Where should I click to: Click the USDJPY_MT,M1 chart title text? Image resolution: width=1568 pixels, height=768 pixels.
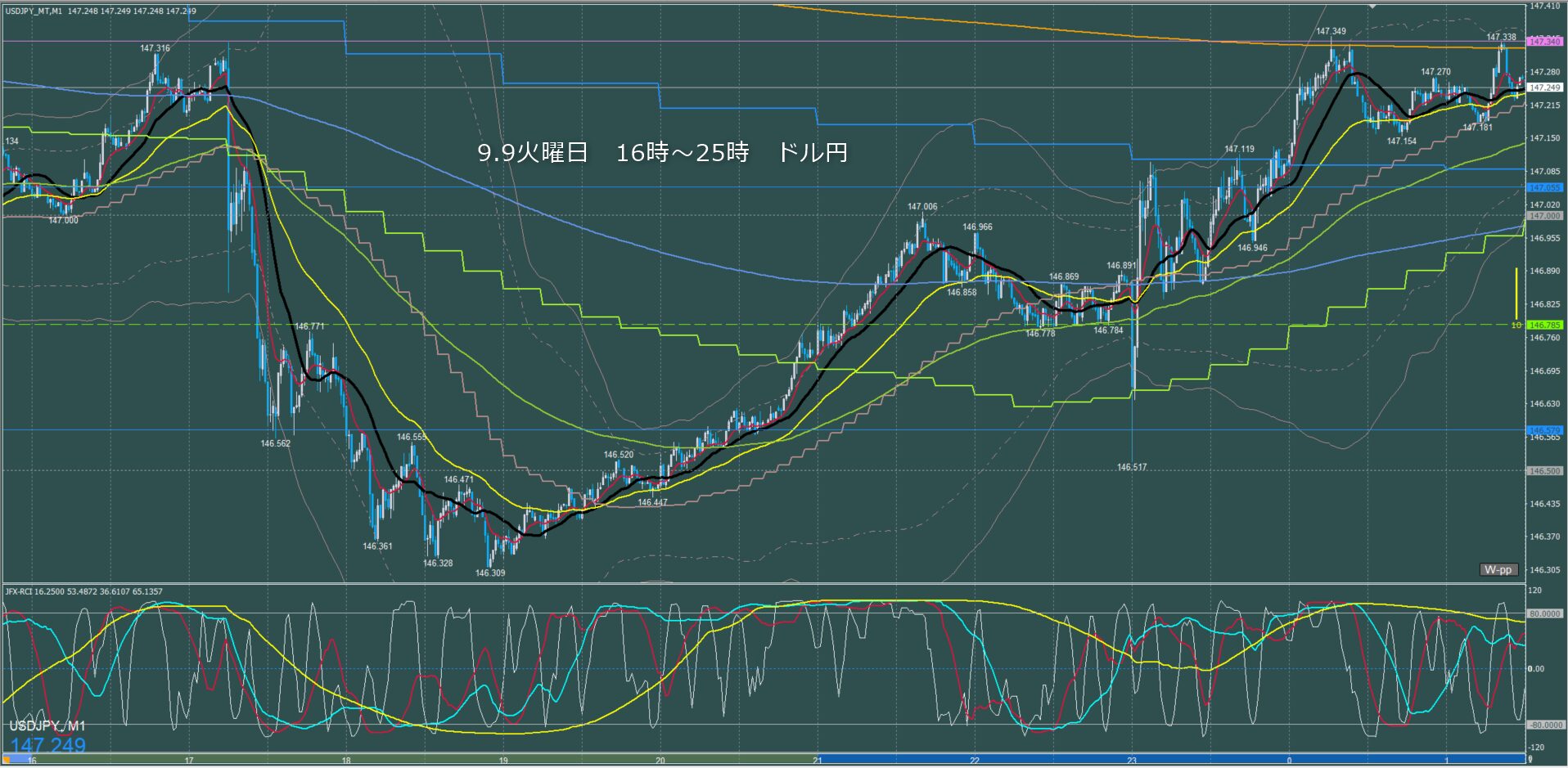click(x=34, y=11)
